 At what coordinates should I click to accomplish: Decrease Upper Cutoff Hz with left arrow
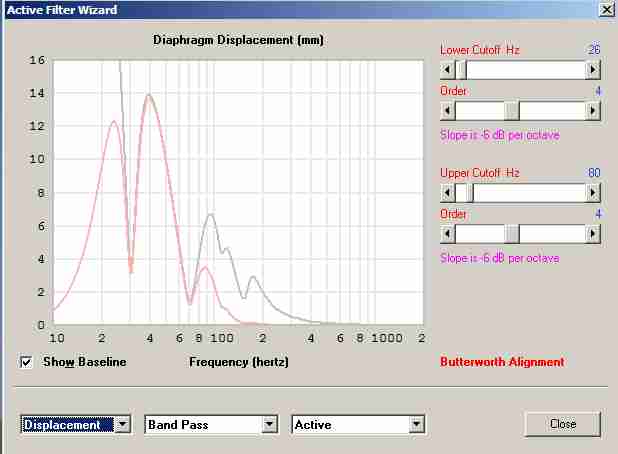click(447, 193)
